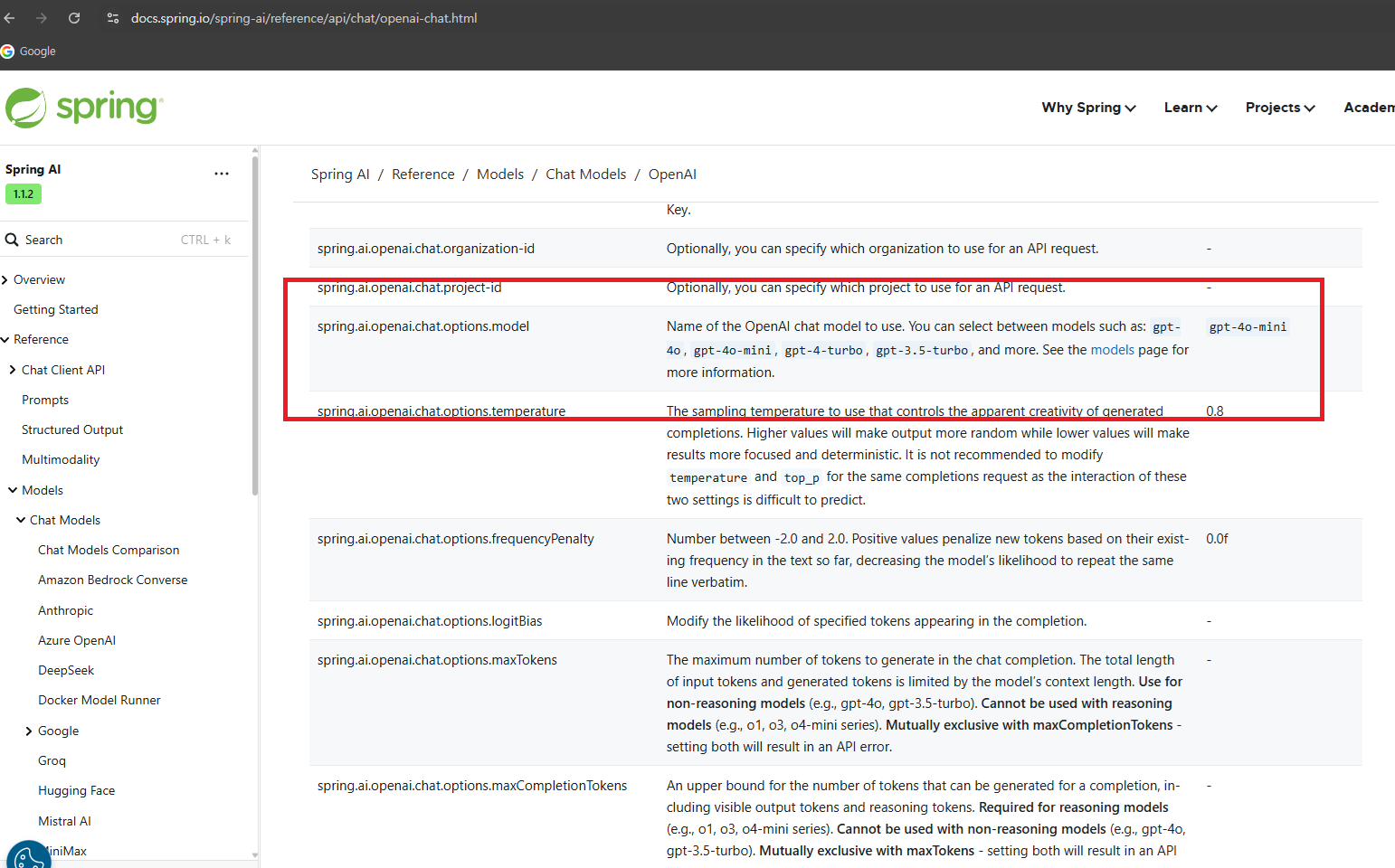
Task: Click Reference breadcrumb link
Action: [x=423, y=175]
